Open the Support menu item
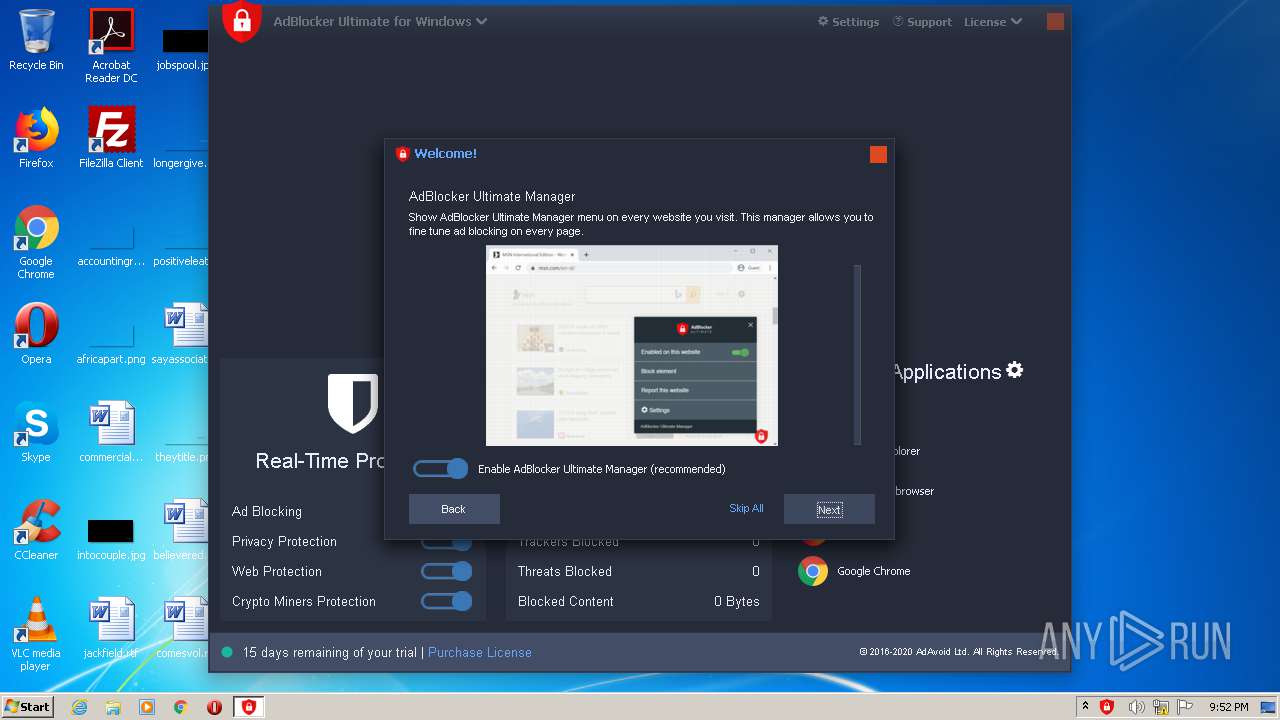This screenshot has width=1280, height=720. coord(922,22)
